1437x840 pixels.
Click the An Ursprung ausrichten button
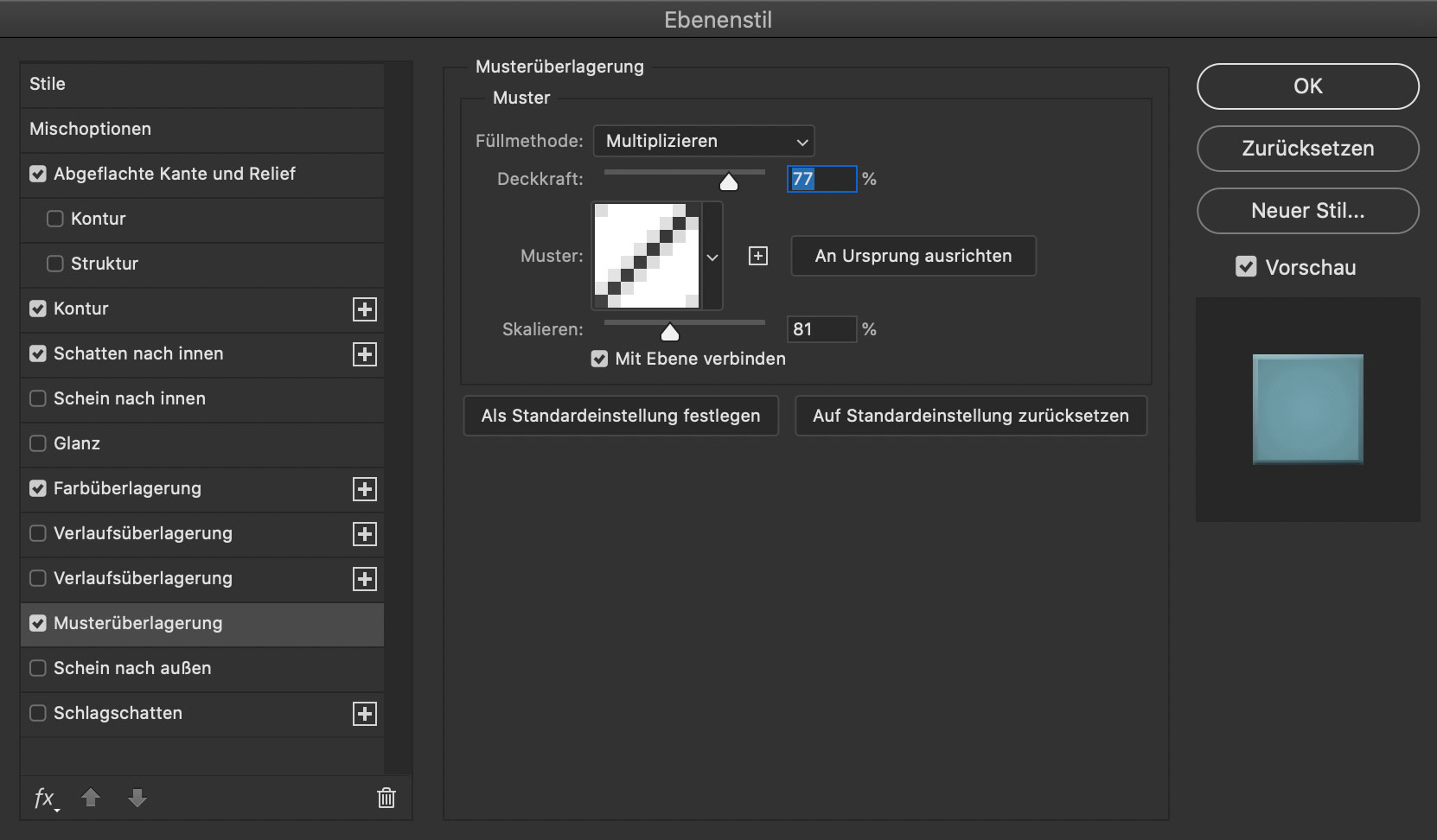click(913, 256)
